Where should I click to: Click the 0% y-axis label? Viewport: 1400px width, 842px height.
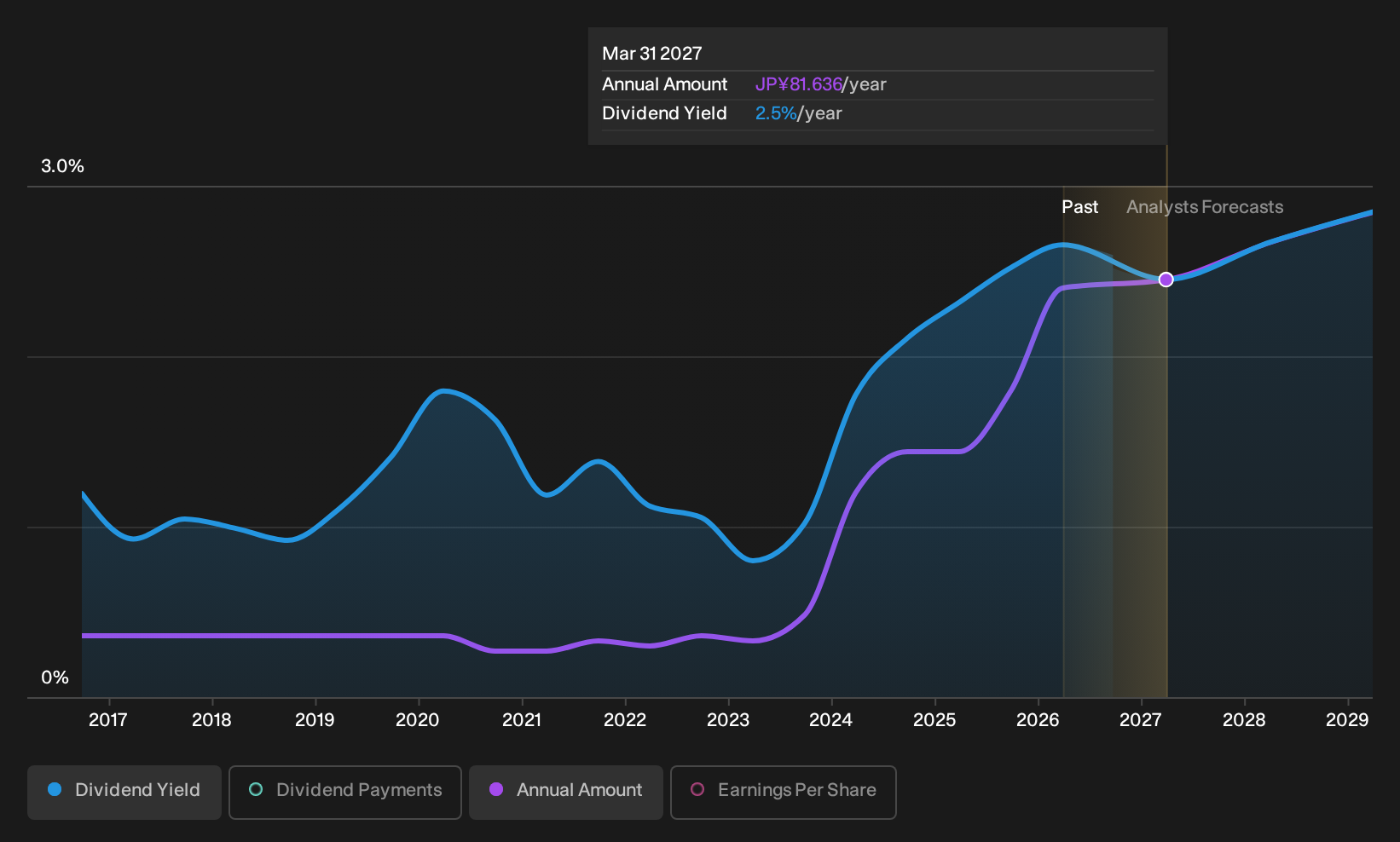[55, 678]
